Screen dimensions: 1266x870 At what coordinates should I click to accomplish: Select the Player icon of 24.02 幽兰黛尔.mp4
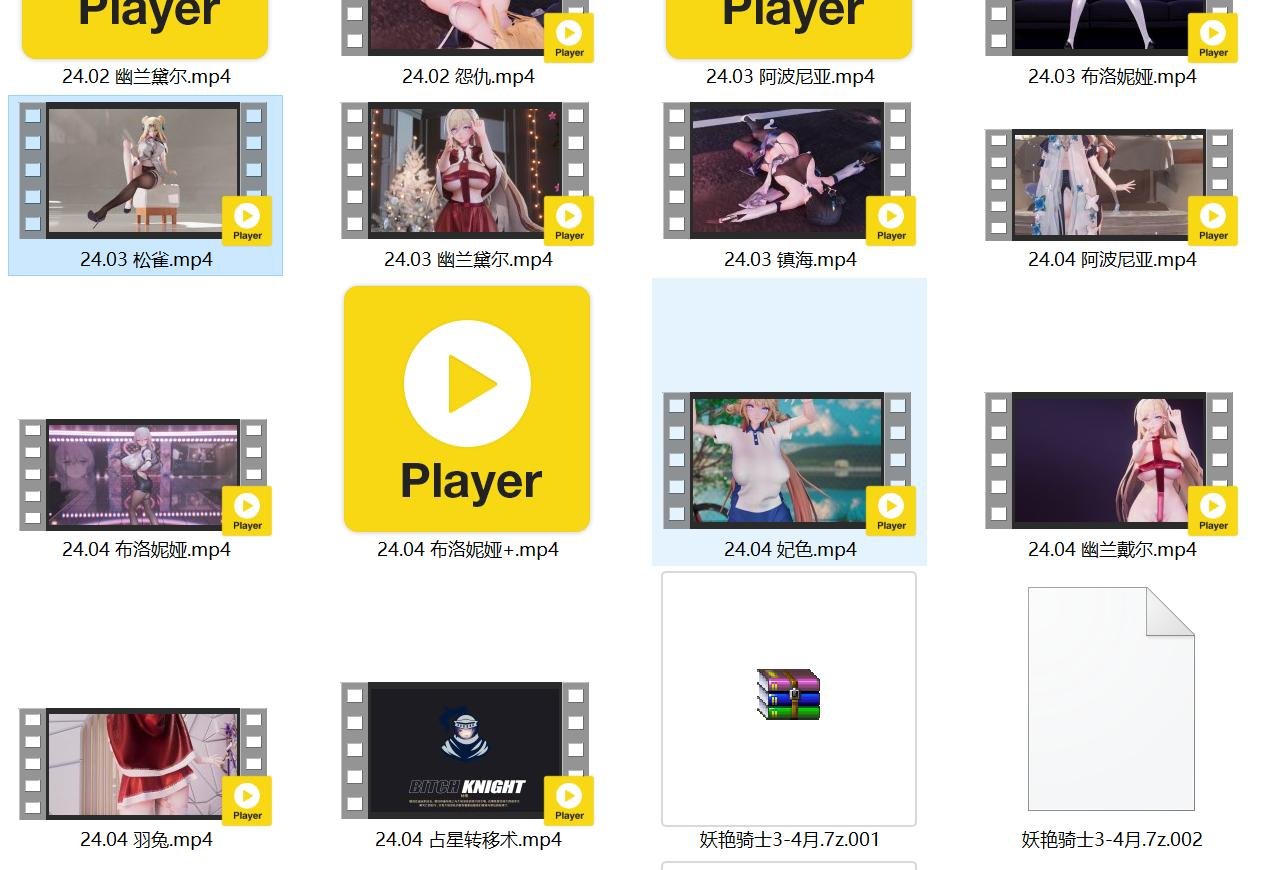click(145, 29)
